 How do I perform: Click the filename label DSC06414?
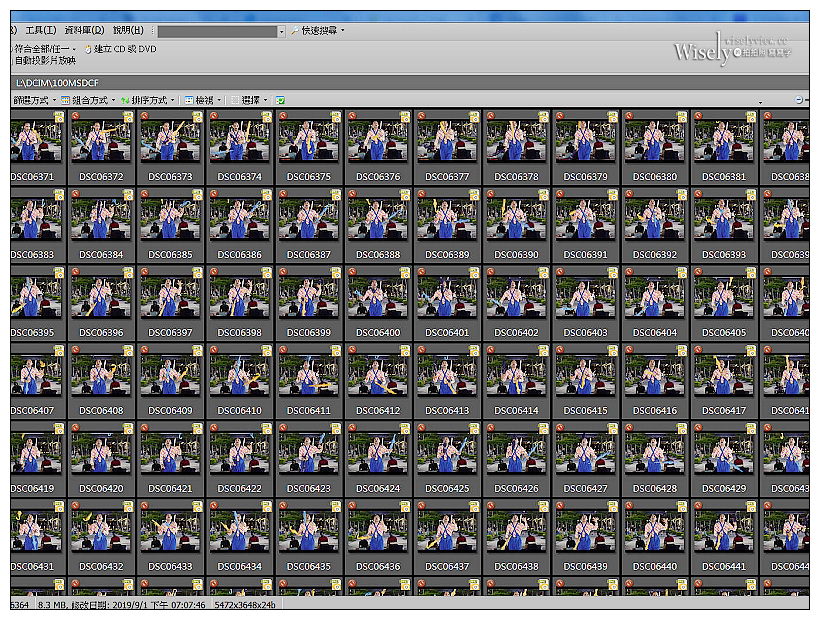516,410
